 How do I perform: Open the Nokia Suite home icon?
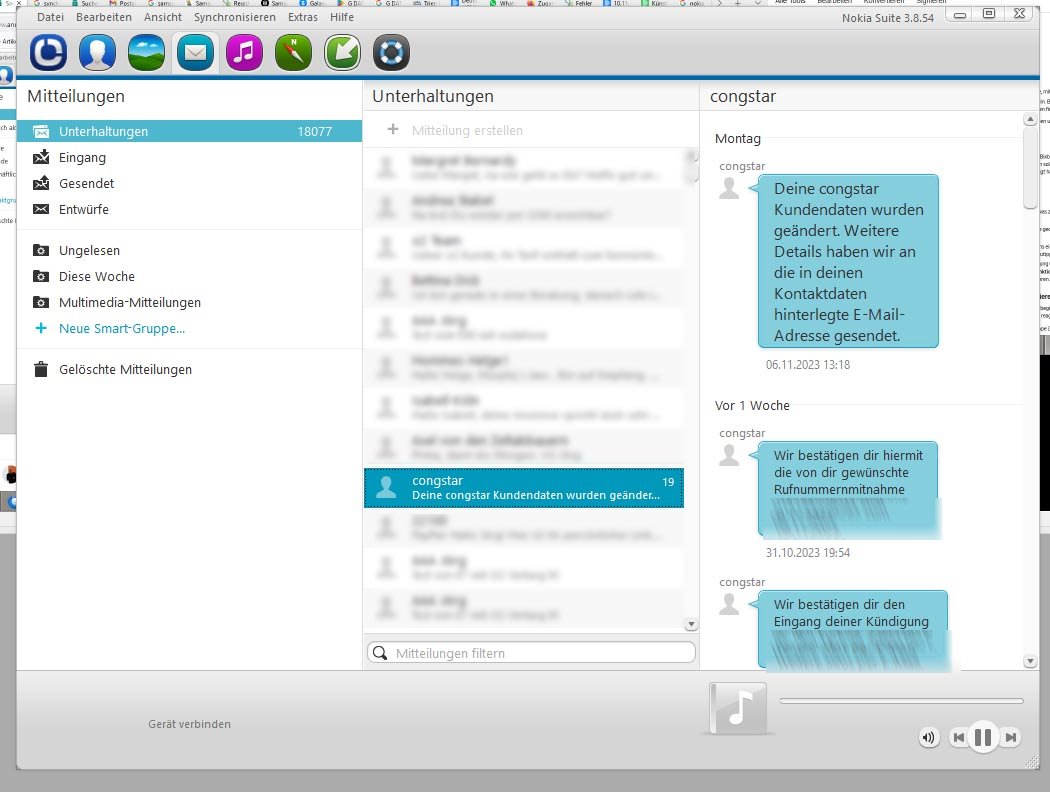click(48, 52)
